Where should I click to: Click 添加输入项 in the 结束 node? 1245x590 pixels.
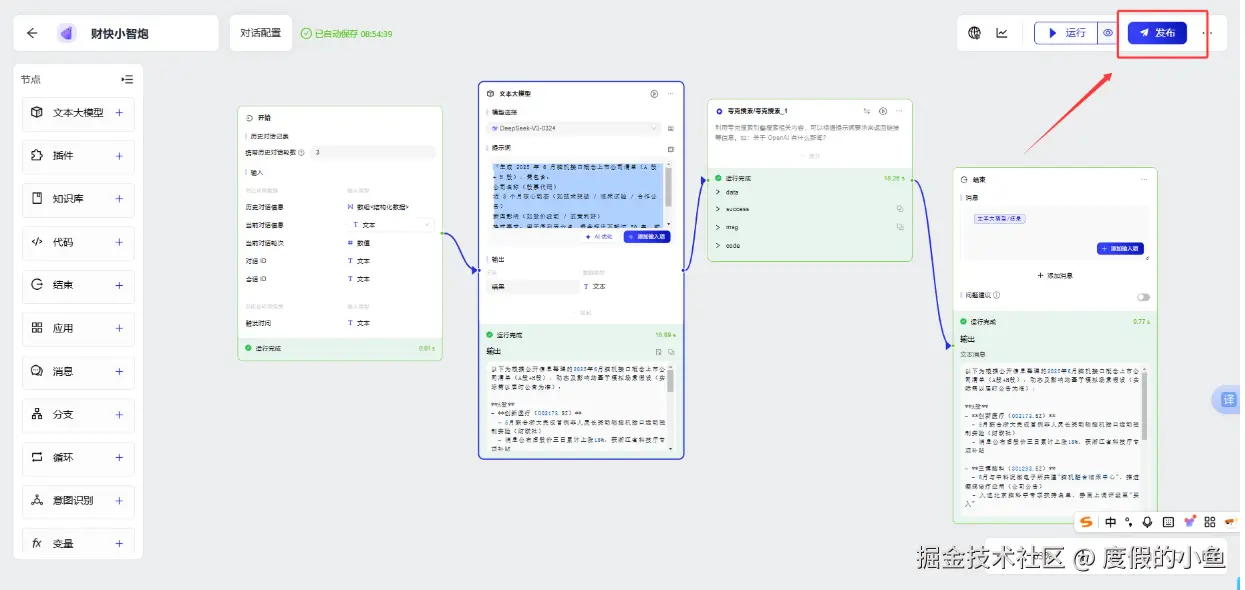[x=1120, y=248]
